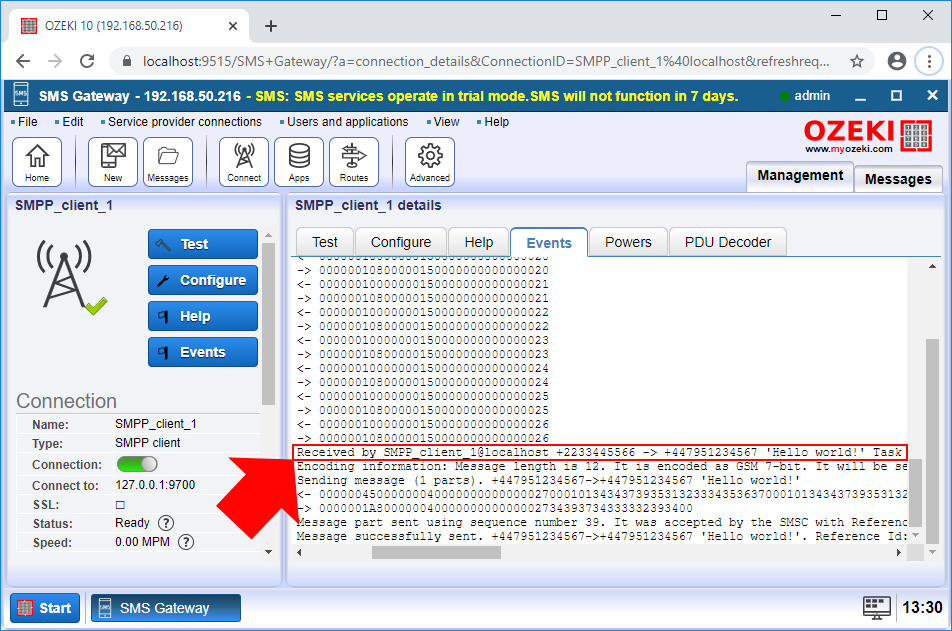The width and height of the screenshot is (952, 631).
Task: Open the Messages folder toolbar icon
Action: pos(168,162)
